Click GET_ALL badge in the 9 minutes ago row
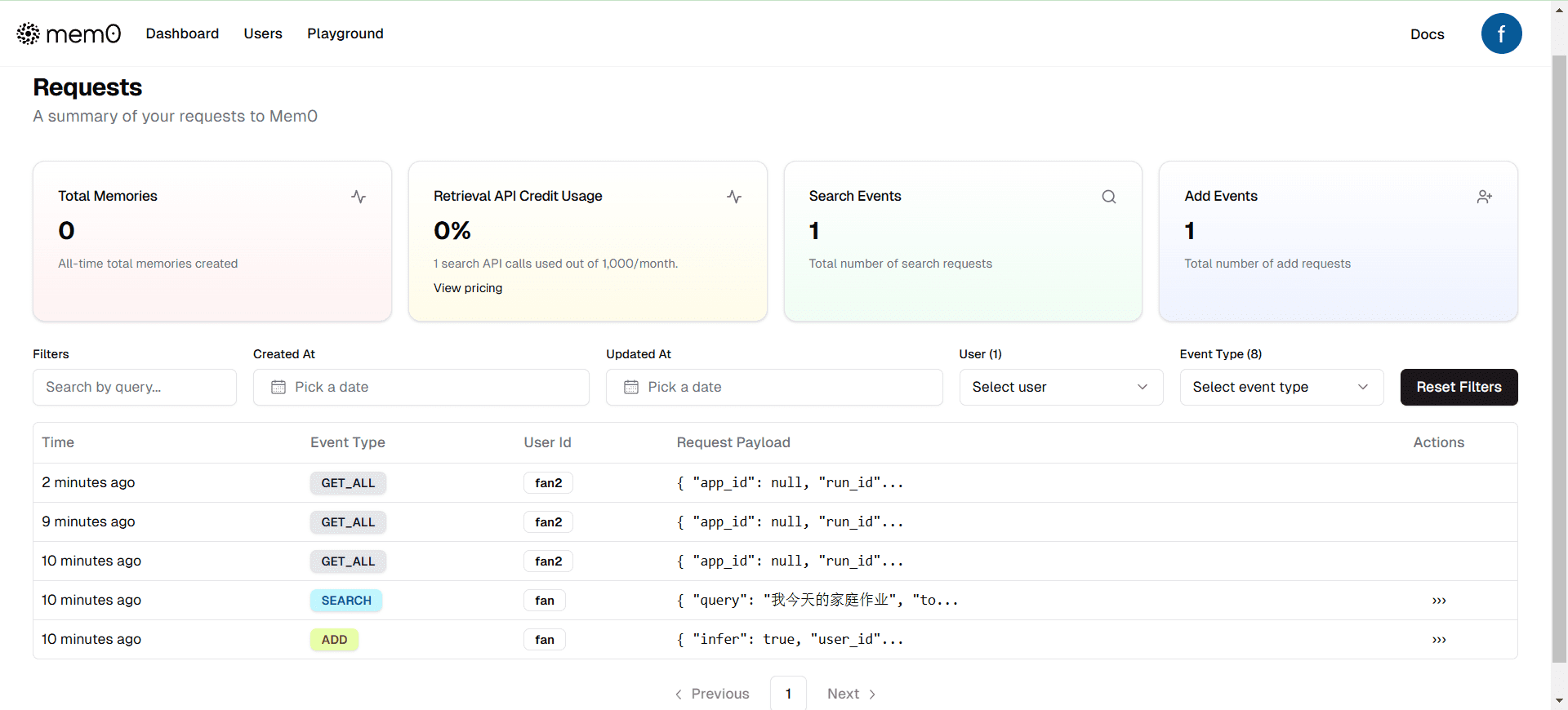This screenshot has height=710, width=1568. 348,522
